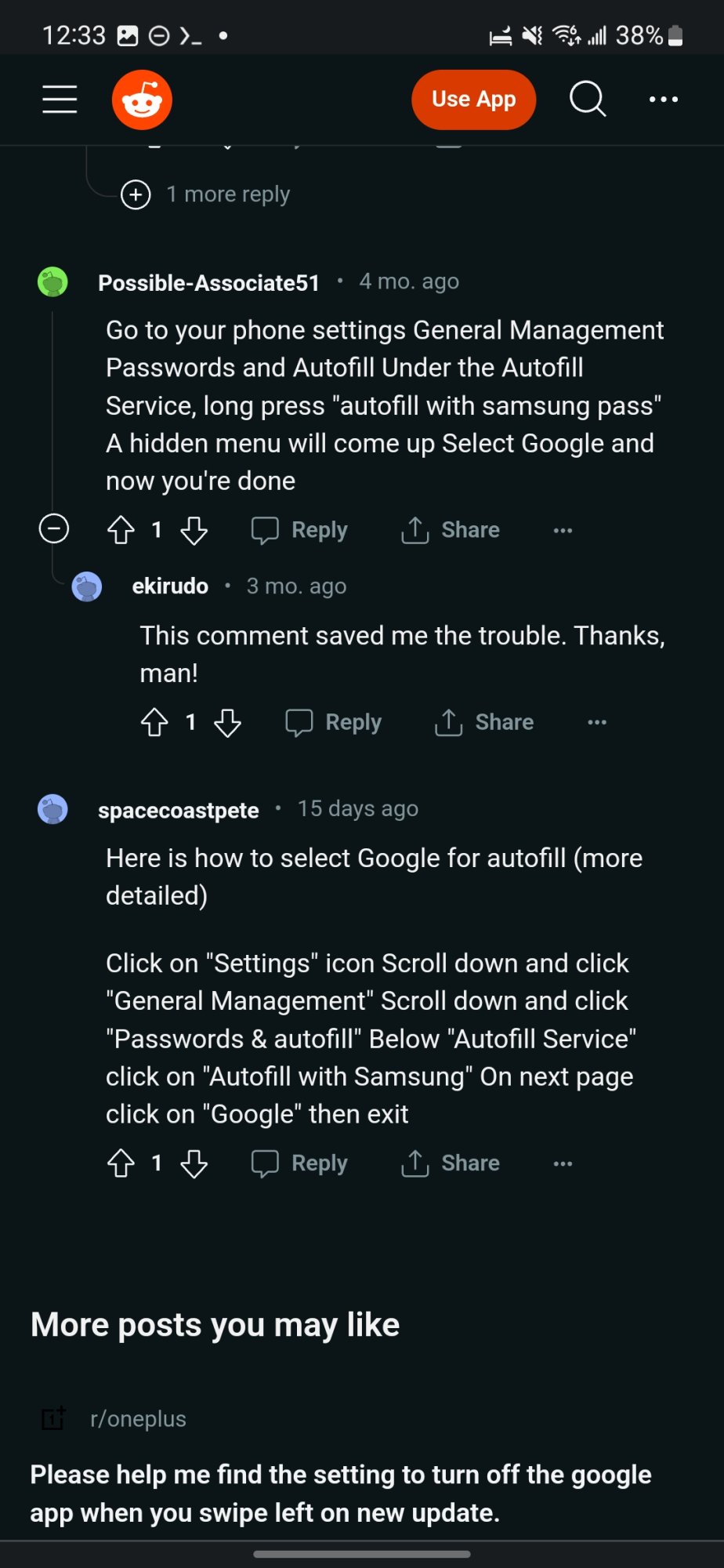Screen dimensions: 724x1568
Task: Open top bar three-dot overflow menu
Action: [663, 100]
